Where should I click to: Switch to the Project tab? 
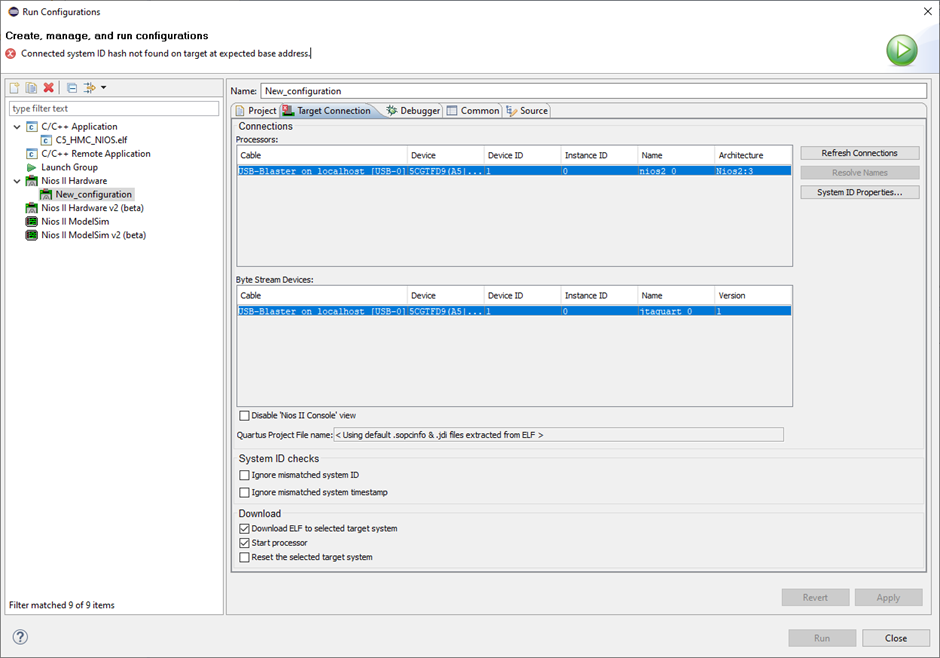(x=256, y=111)
